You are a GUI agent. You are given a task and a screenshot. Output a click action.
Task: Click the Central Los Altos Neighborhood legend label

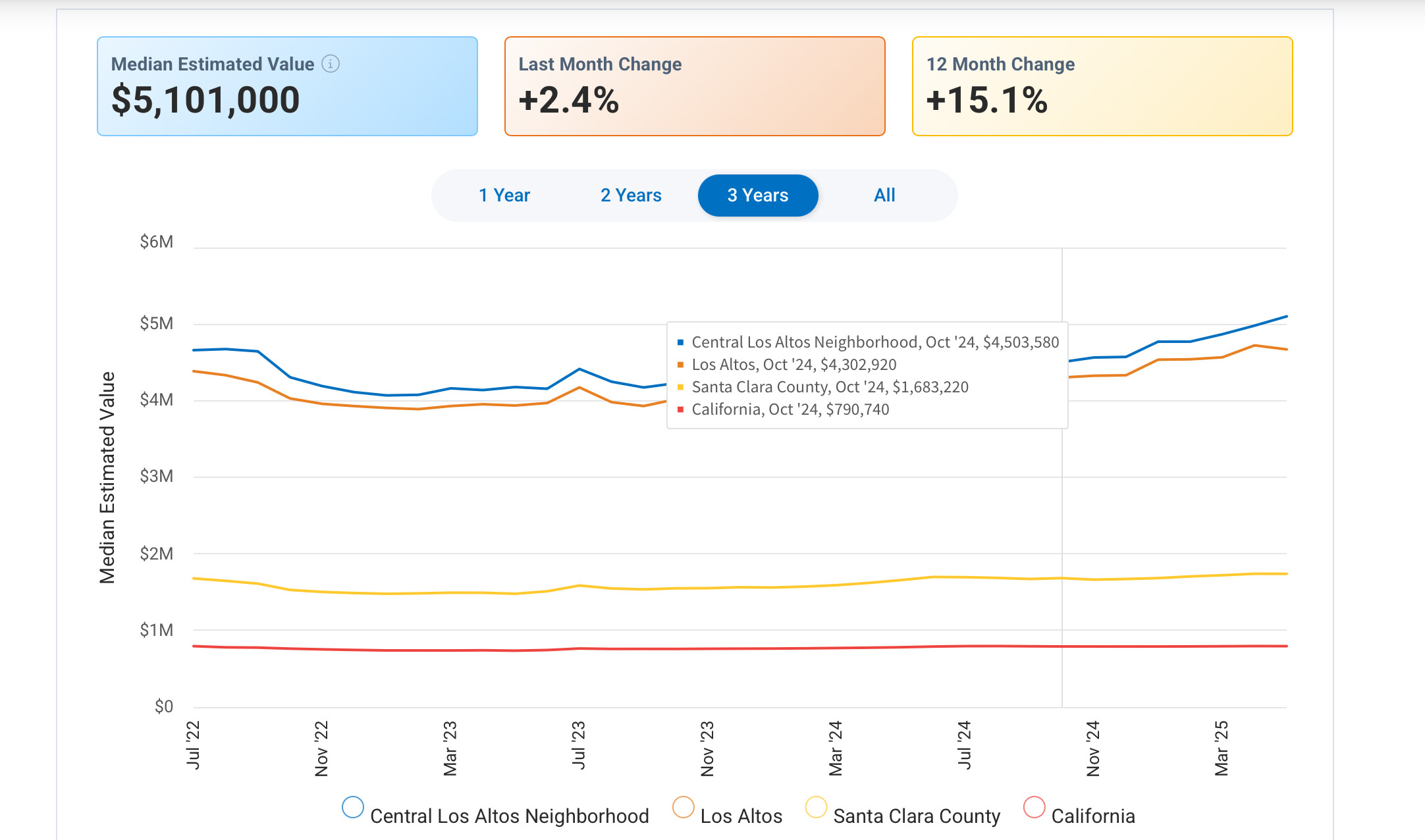click(x=509, y=816)
